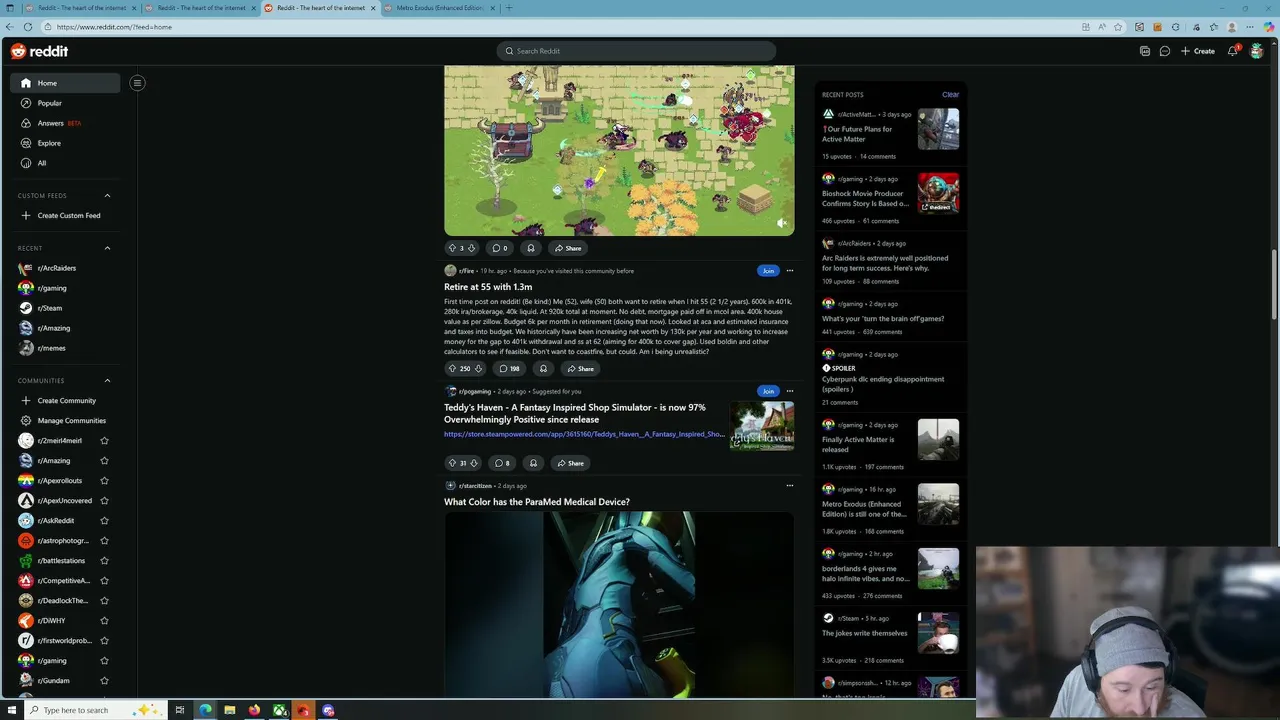This screenshot has width=1280, height=720.
Task: Join the r/Fire community
Action: pos(767,271)
